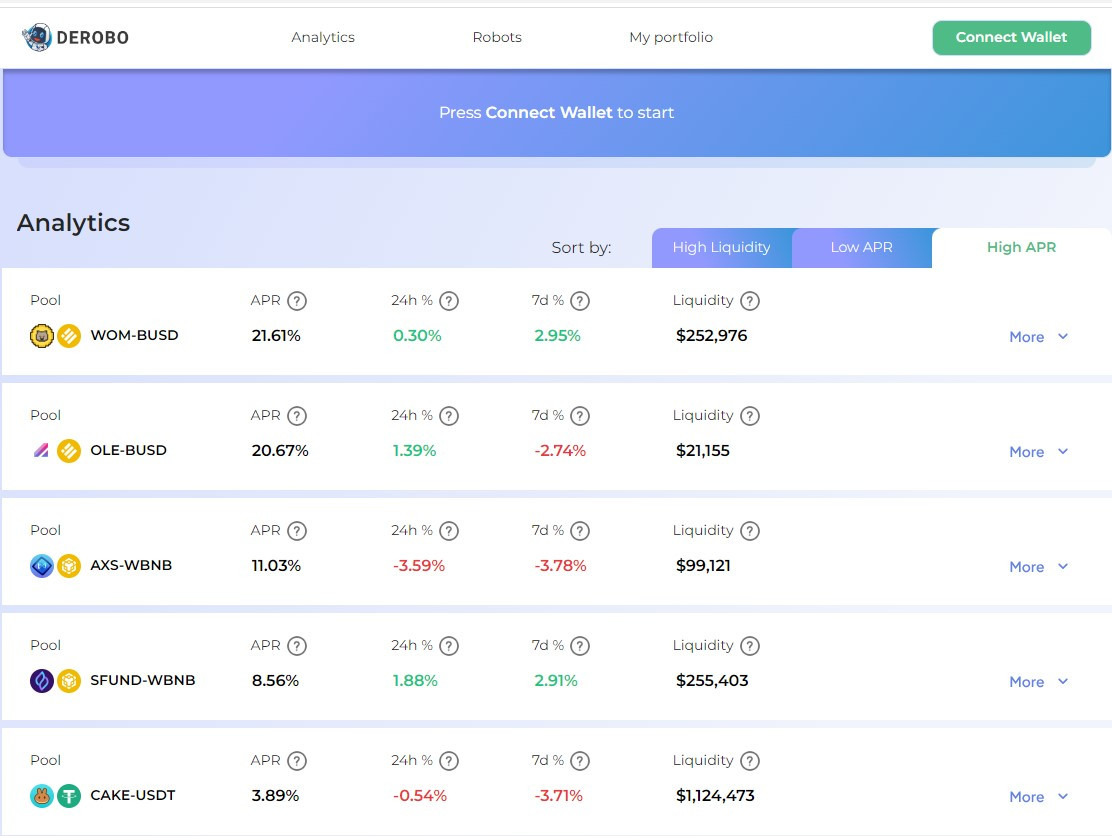The width and height of the screenshot is (1112, 836).
Task: Click the Liquidity help icon in SFUND-WBNB row
Action: [750, 646]
